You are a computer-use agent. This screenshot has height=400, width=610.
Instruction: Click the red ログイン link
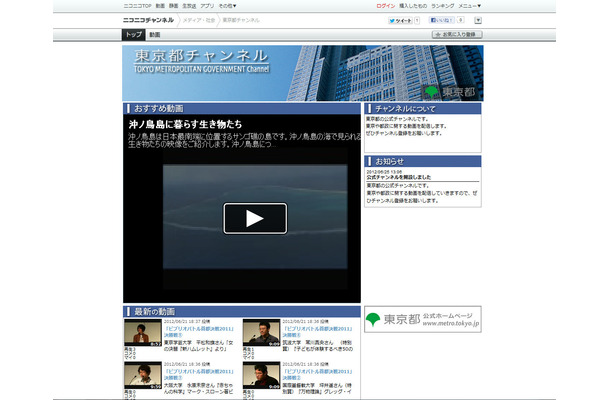click(x=386, y=6)
